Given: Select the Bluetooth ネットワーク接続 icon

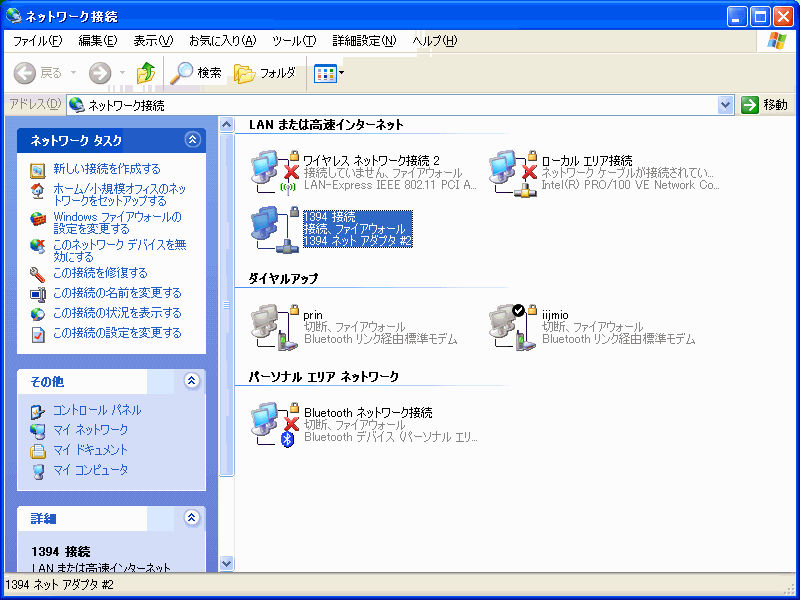Looking at the screenshot, I should pyautogui.click(x=274, y=425).
